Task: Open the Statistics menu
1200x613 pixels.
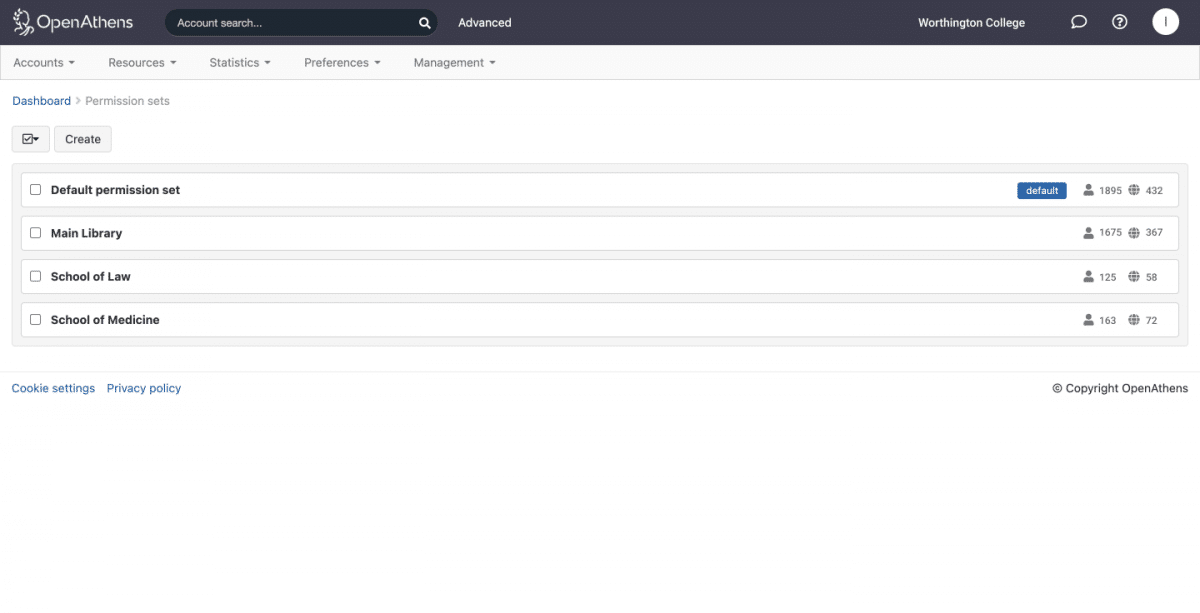Action: point(240,63)
